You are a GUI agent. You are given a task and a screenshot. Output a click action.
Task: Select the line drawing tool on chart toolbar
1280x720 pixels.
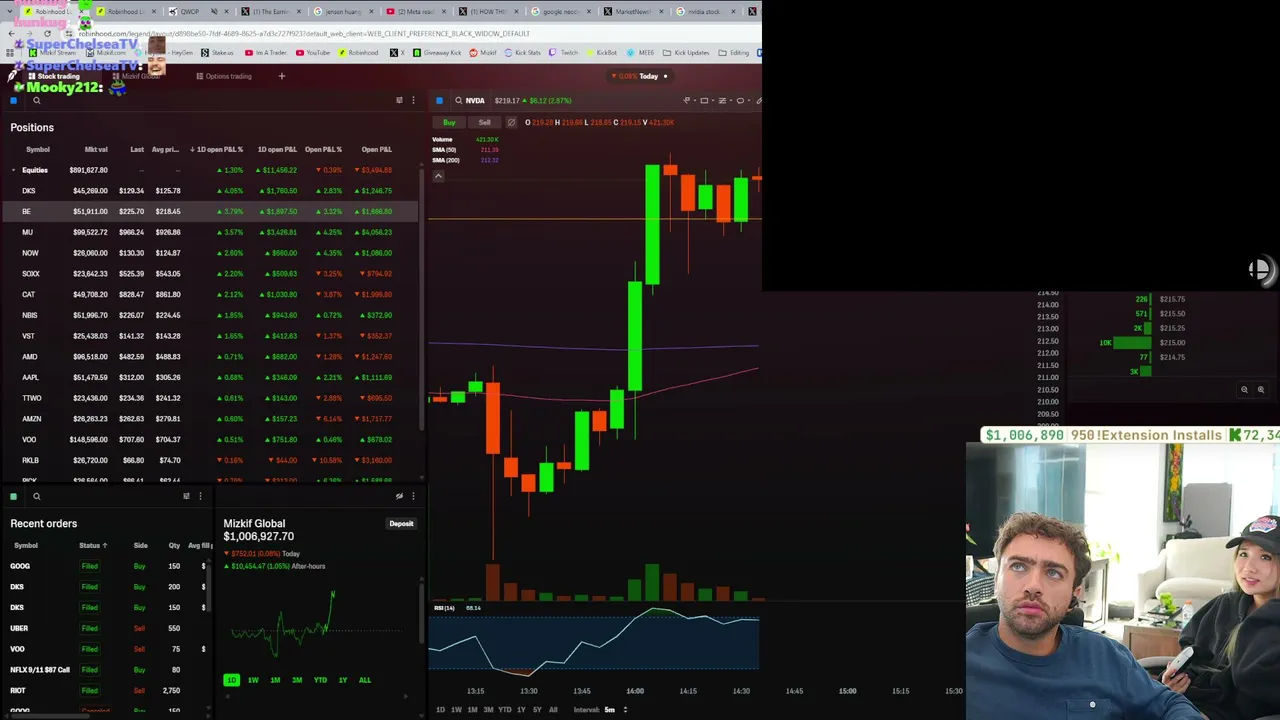tap(687, 100)
